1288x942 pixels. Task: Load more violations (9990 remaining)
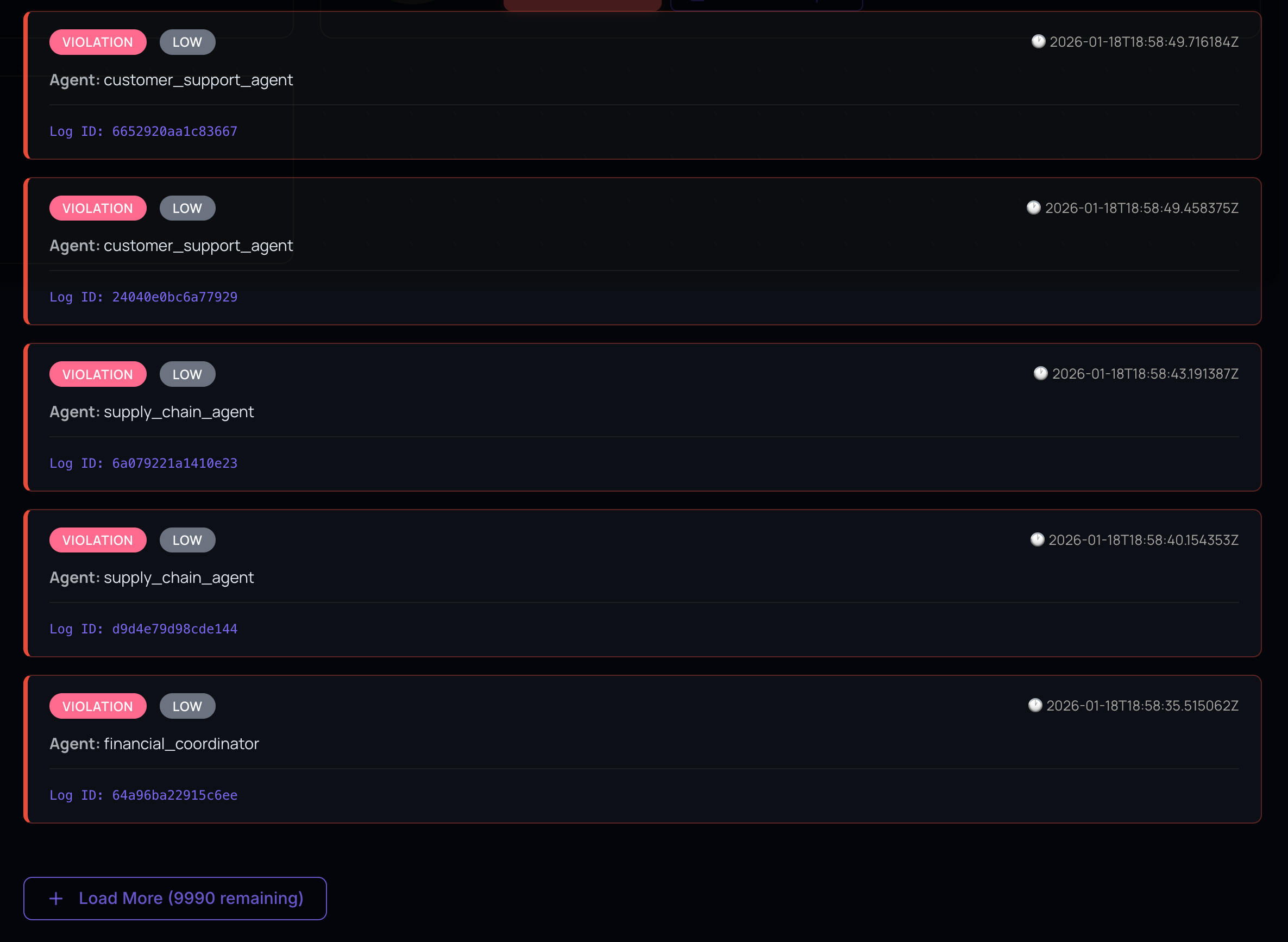tap(174, 899)
